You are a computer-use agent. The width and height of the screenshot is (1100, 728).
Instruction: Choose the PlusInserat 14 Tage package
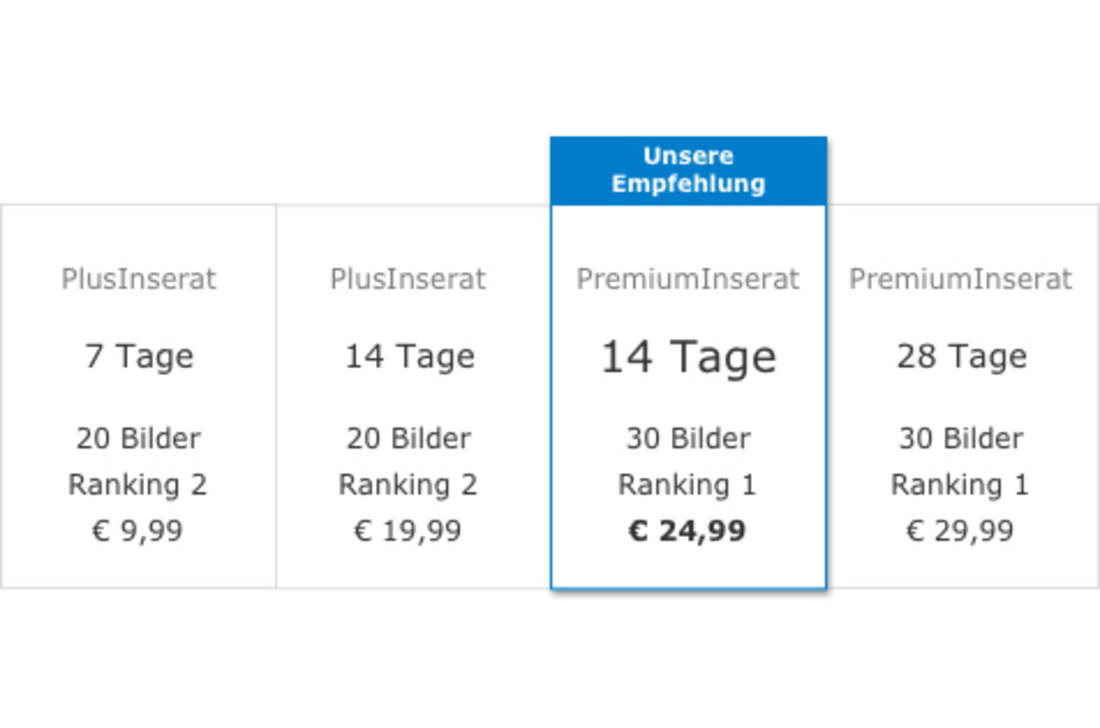pyautogui.click(x=413, y=396)
